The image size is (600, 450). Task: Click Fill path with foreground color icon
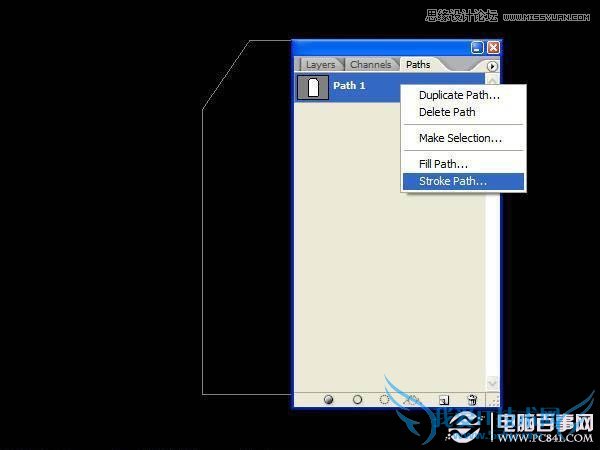[328, 399]
